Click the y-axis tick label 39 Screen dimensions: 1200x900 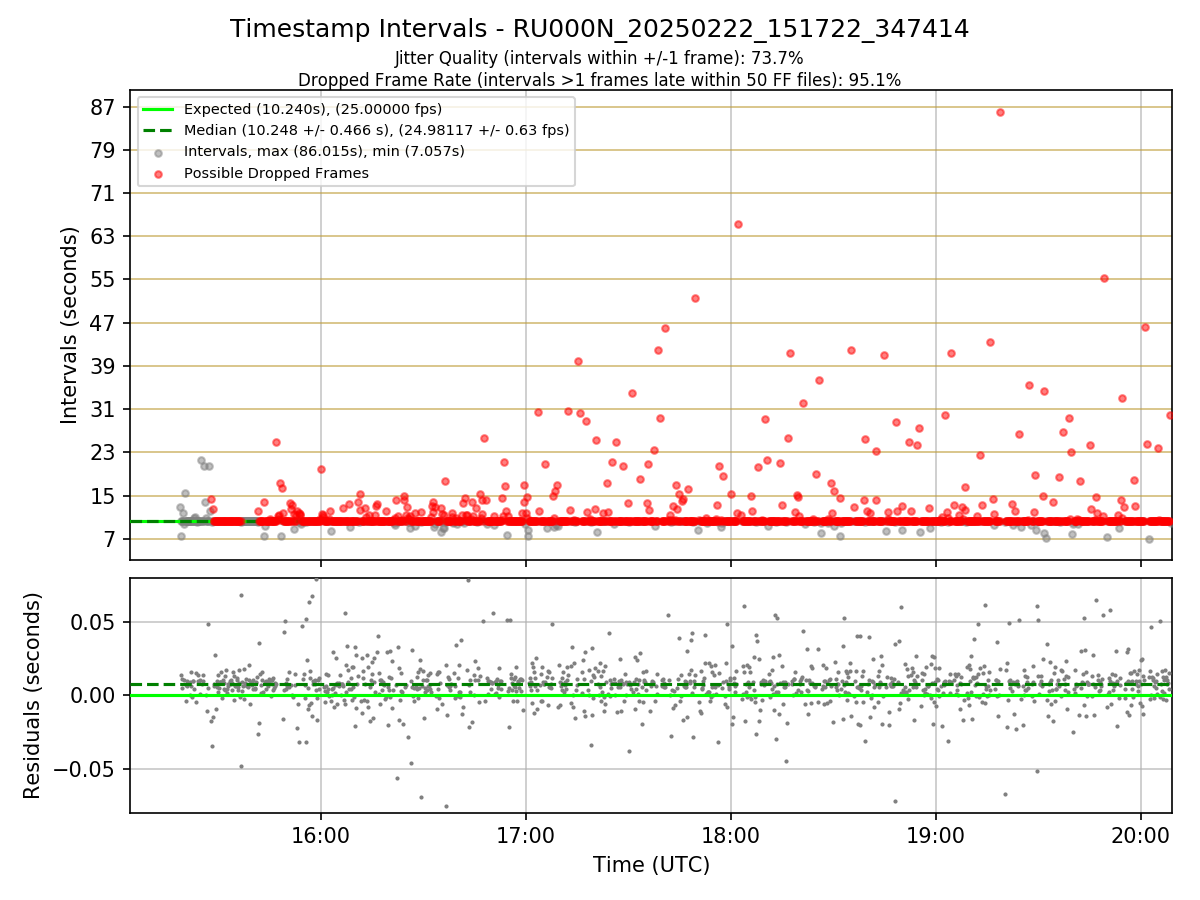coord(103,366)
